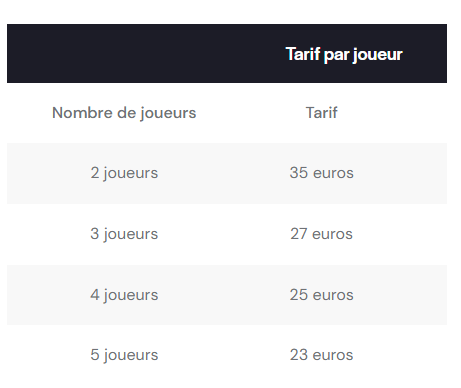This screenshot has height=388, width=461.
Task: Click the "27 euros" price
Action: [x=321, y=234]
